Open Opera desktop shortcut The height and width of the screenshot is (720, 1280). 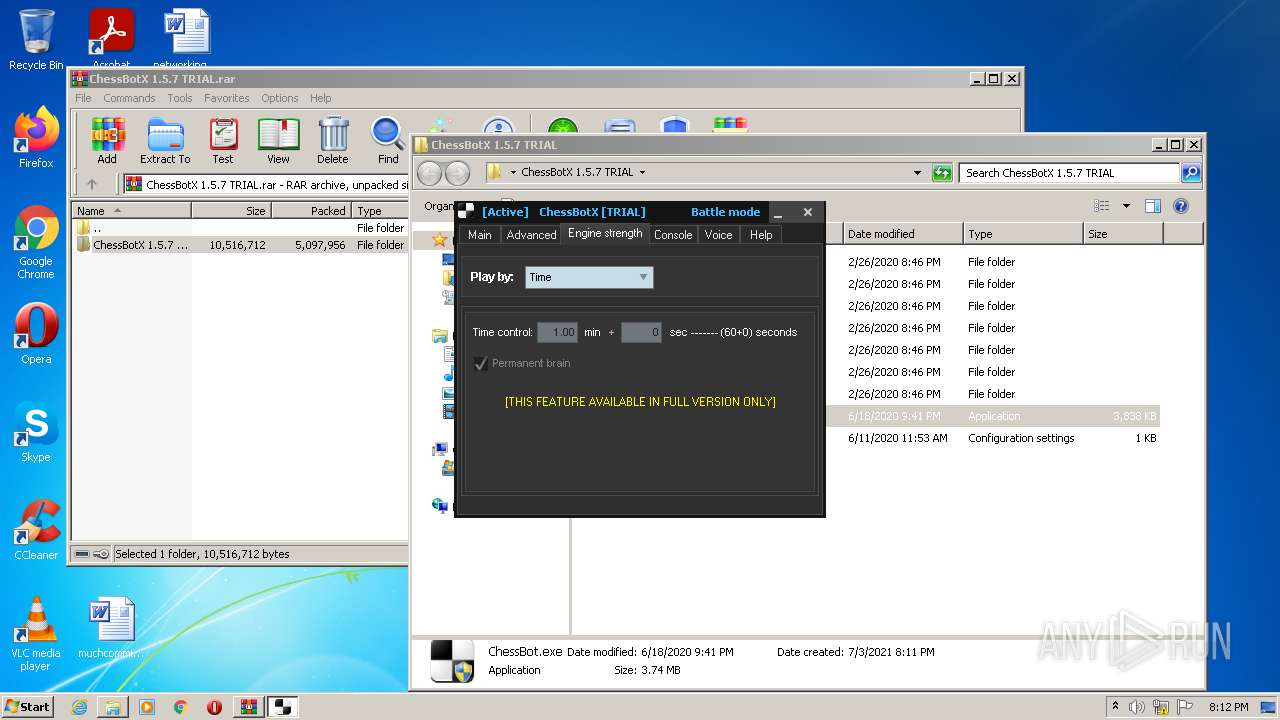[x=36, y=334]
